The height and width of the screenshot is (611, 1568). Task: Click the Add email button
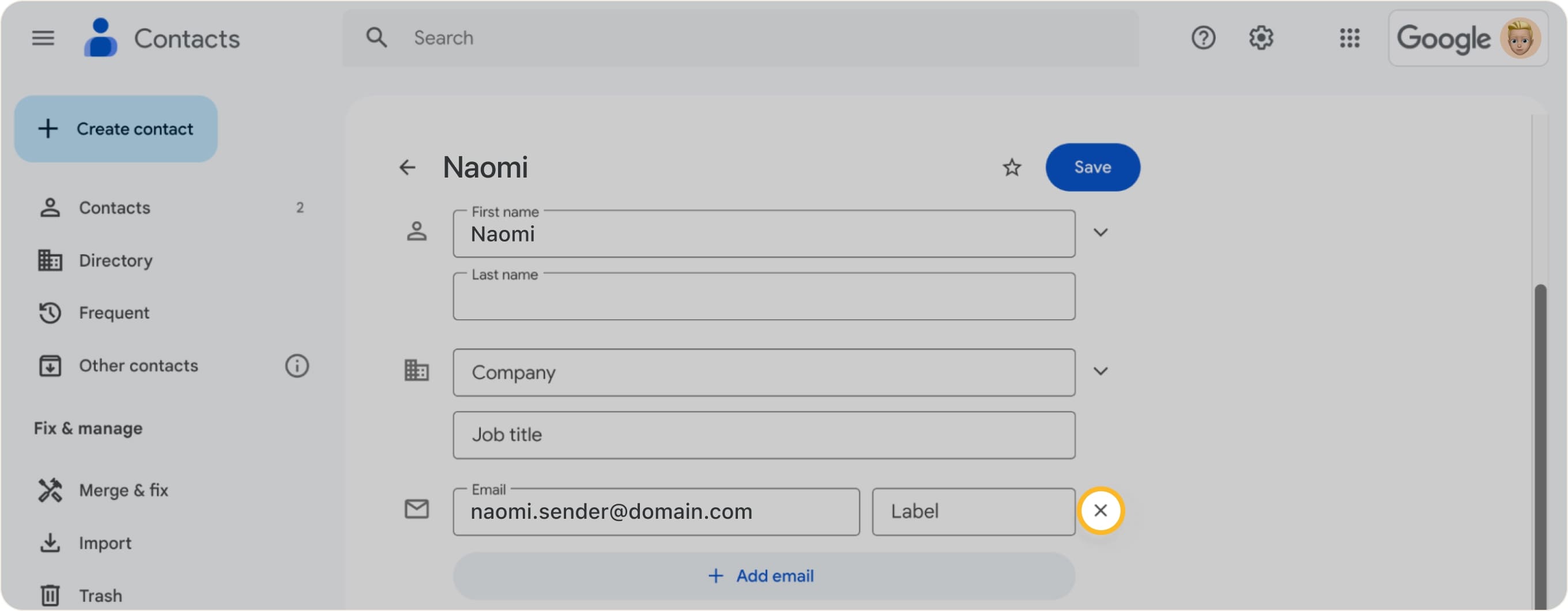pyautogui.click(x=763, y=576)
